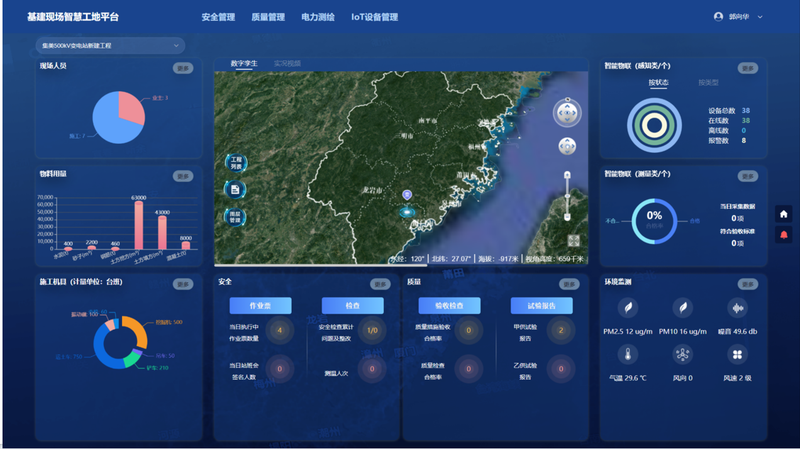Switch to the 实况视频 live video tab

click(287, 63)
